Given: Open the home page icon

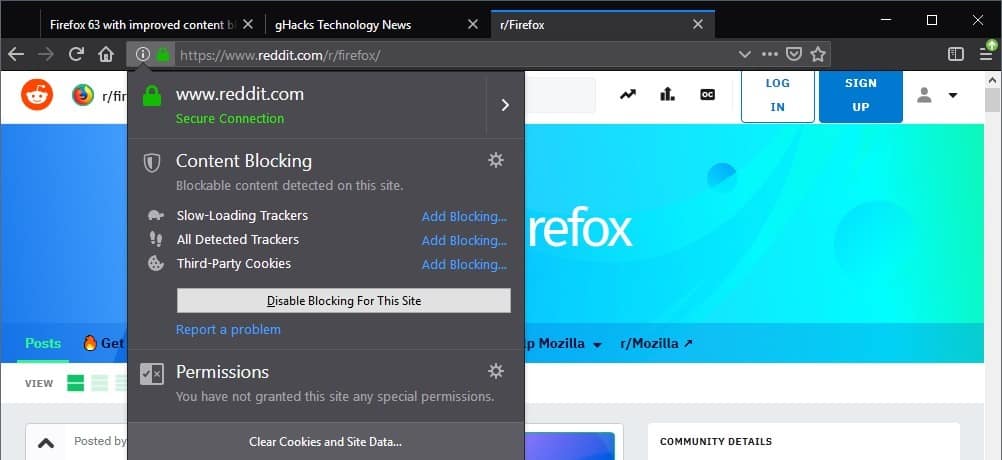Looking at the screenshot, I should (106, 55).
